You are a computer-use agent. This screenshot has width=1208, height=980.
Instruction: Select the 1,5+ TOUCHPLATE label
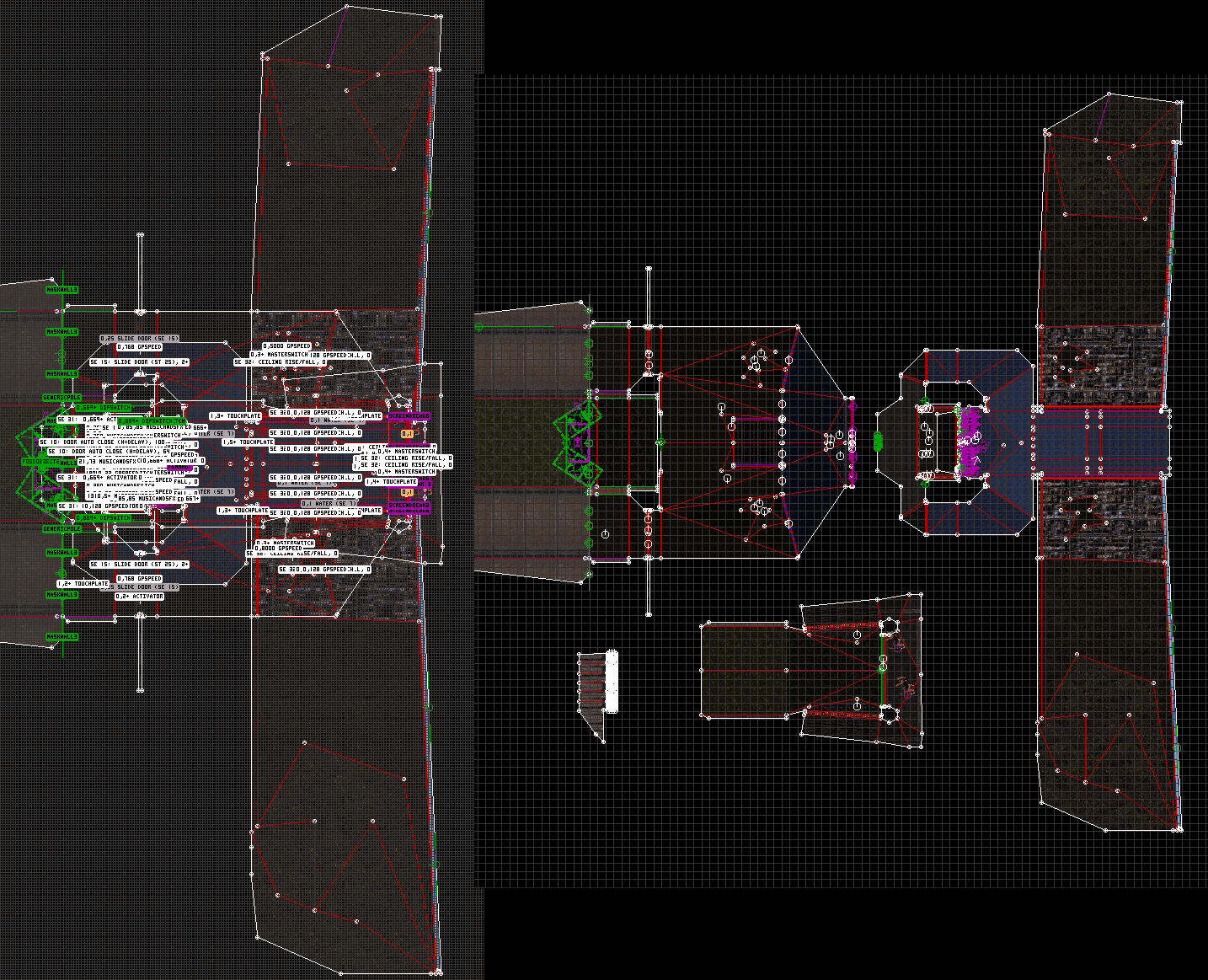point(248,442)
